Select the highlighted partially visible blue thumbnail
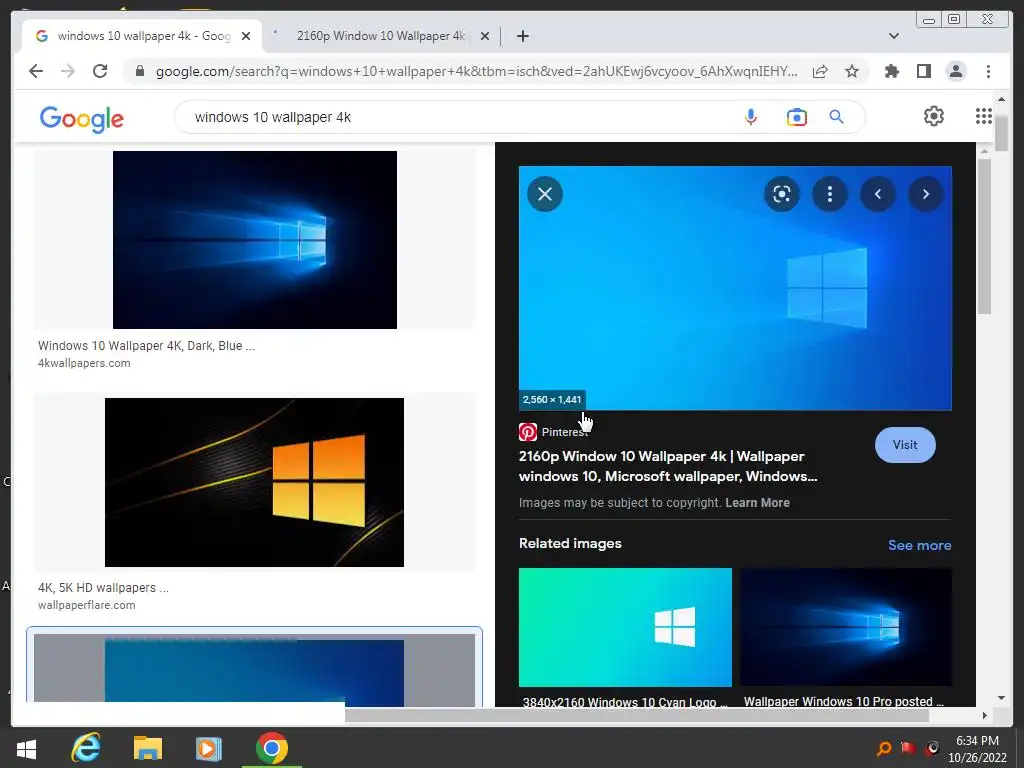 click(x=255, y=669)
